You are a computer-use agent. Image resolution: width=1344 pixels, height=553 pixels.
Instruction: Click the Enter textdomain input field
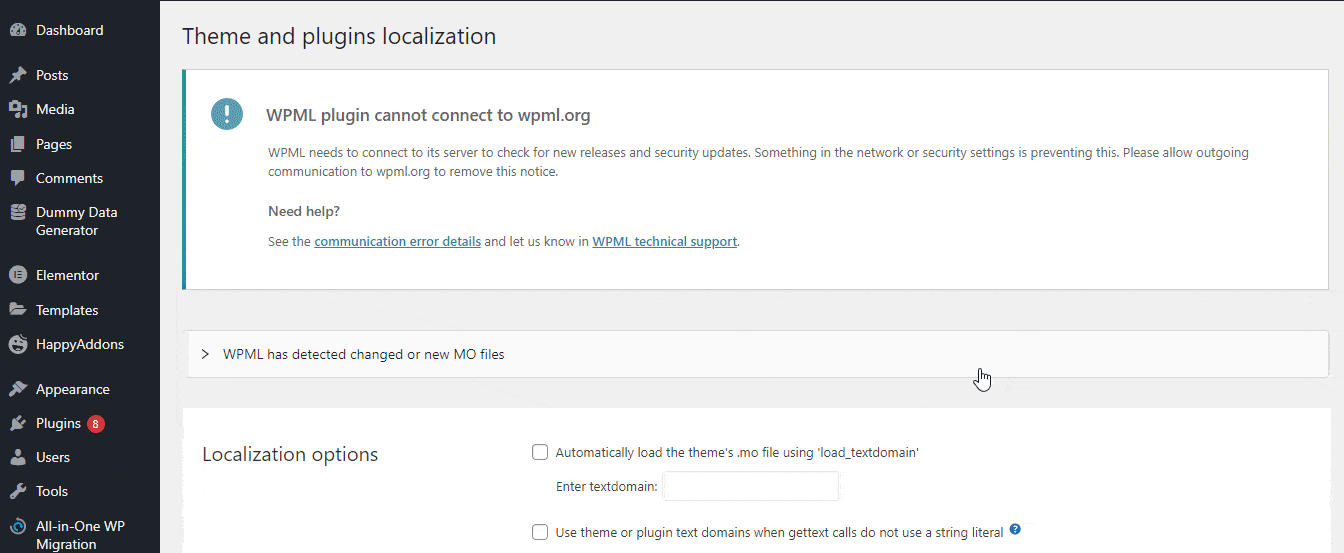pyautogui.click(x=751, y=487)
